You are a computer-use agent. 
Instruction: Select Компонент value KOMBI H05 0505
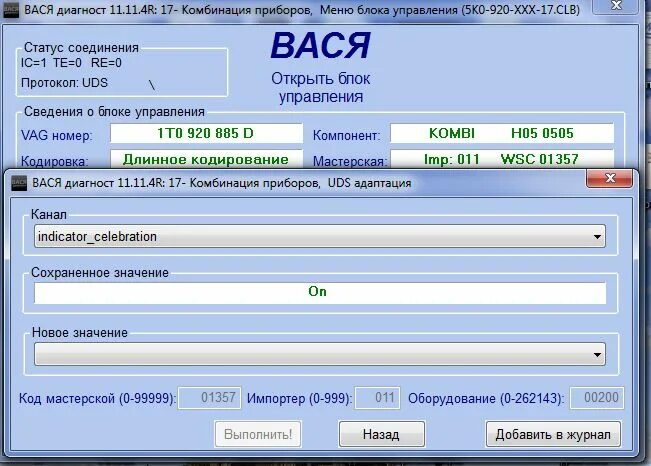(502, 133)
